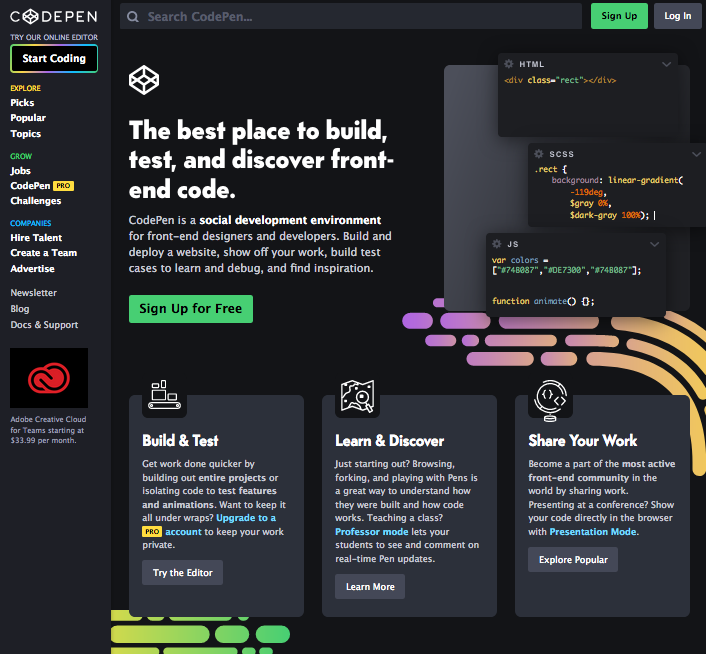The image size is (706, 654).
Task: Click the Log In button
Action: (678, 16)
